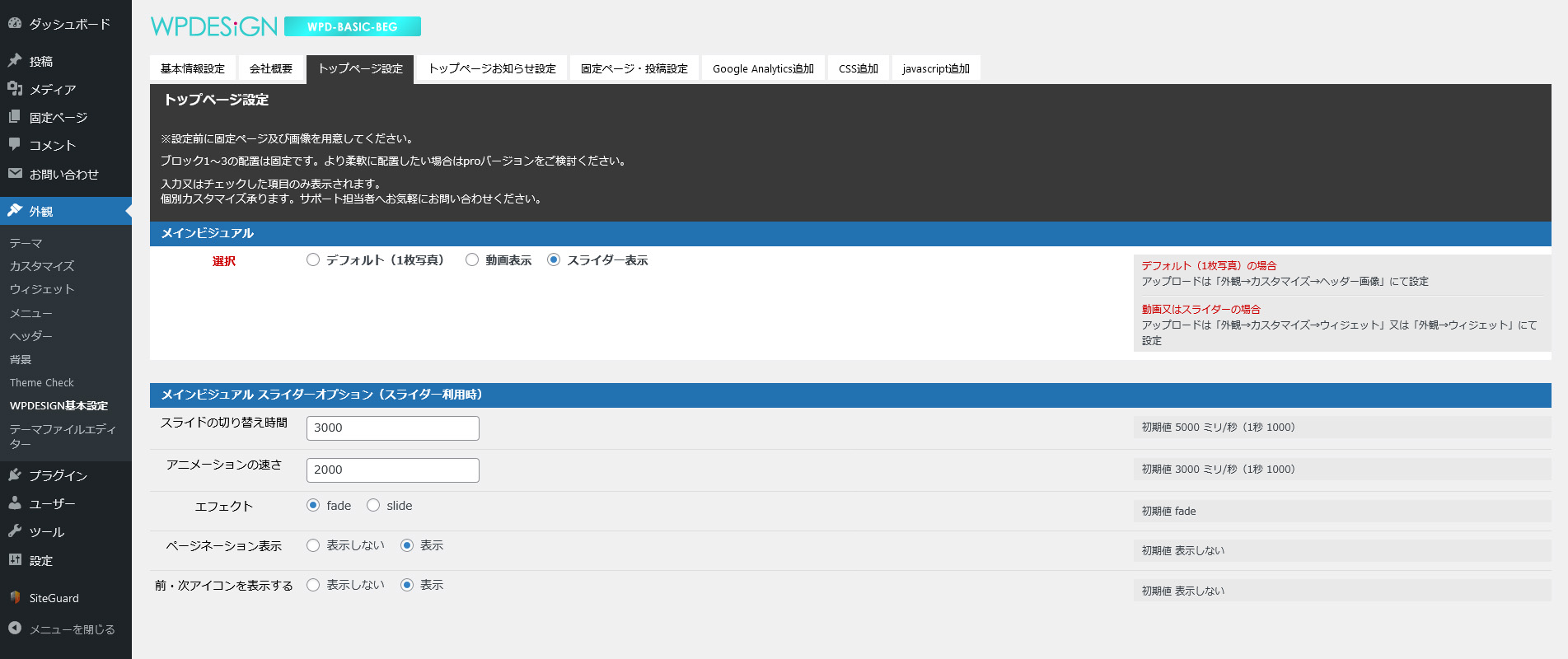Viewport: 1568px width, 659px height.
Task: Choose the slide effect radio button
Action: point(373,505)
